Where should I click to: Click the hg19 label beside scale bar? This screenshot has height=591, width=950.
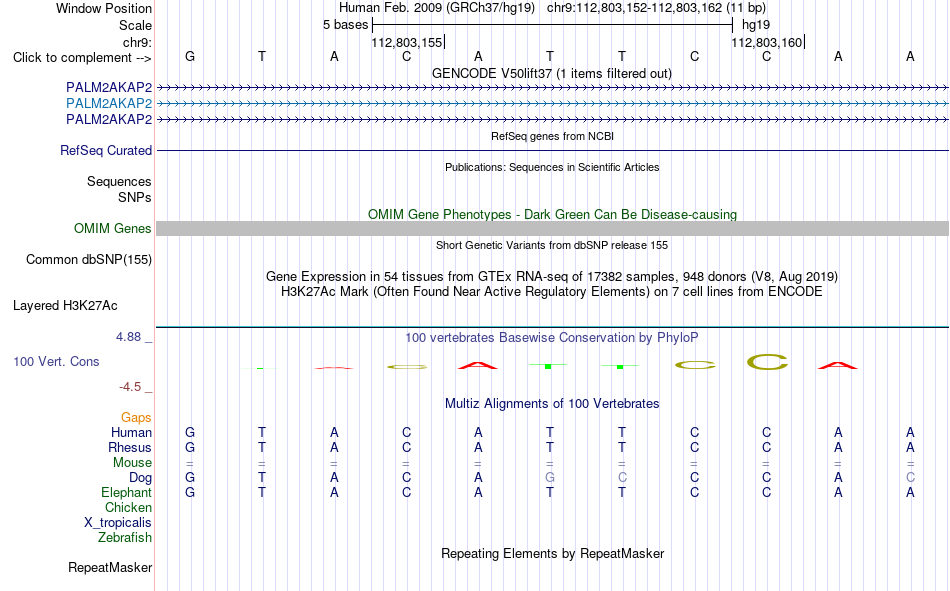point(756,25)
